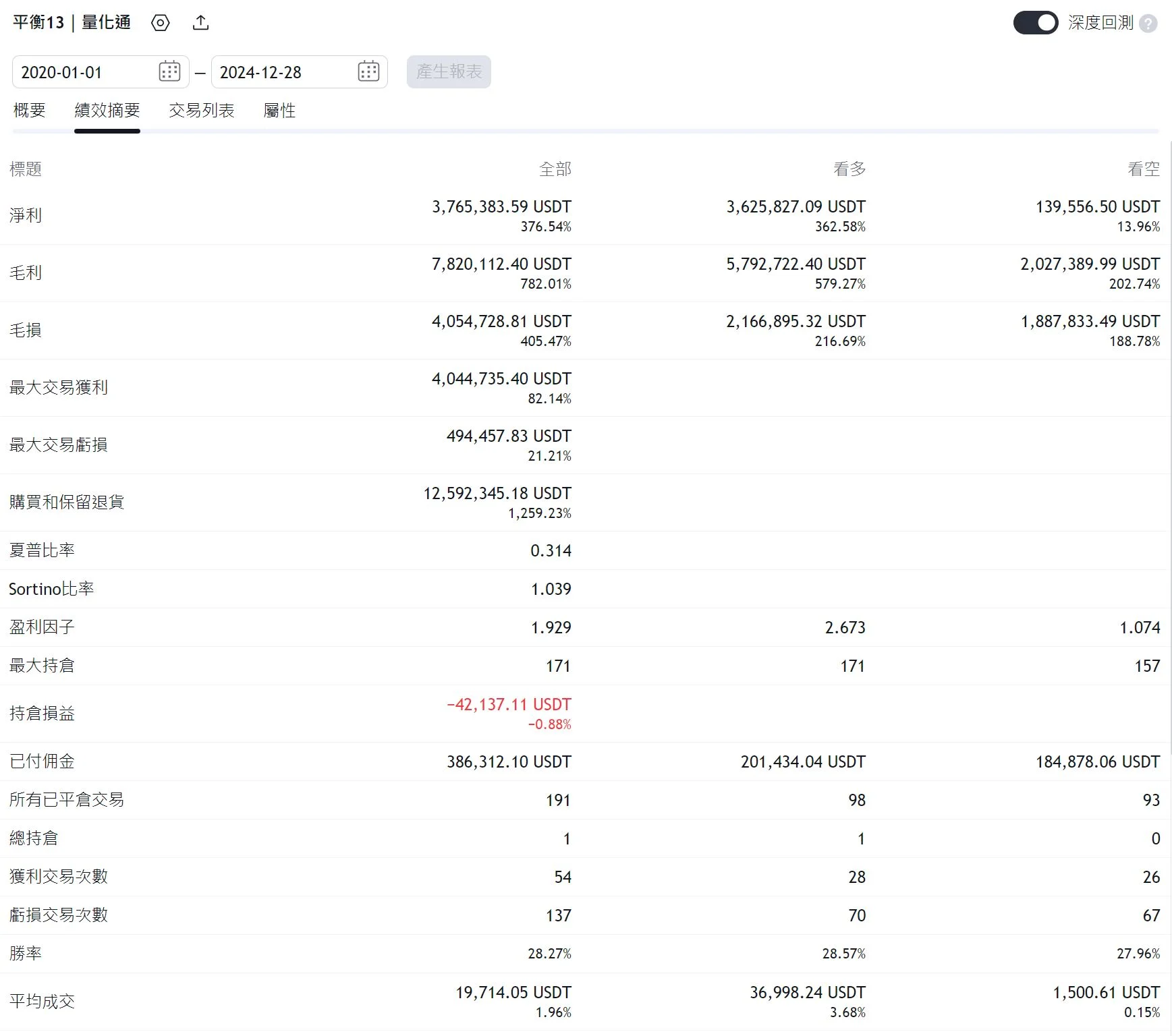
Task: Click the 盈利因子 row label
Action: click(42, 627)
